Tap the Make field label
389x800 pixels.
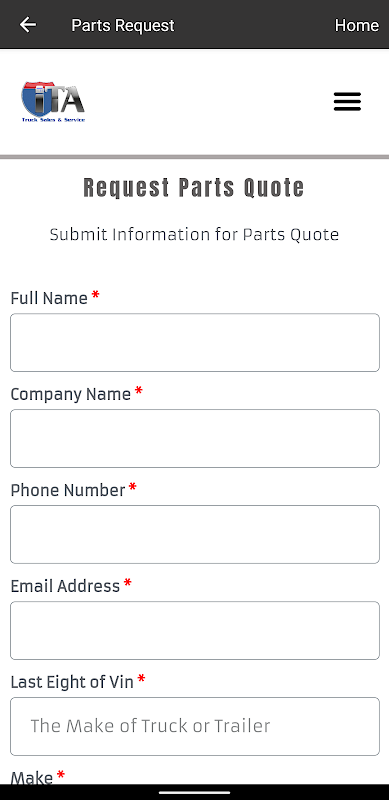coord(32,778)
